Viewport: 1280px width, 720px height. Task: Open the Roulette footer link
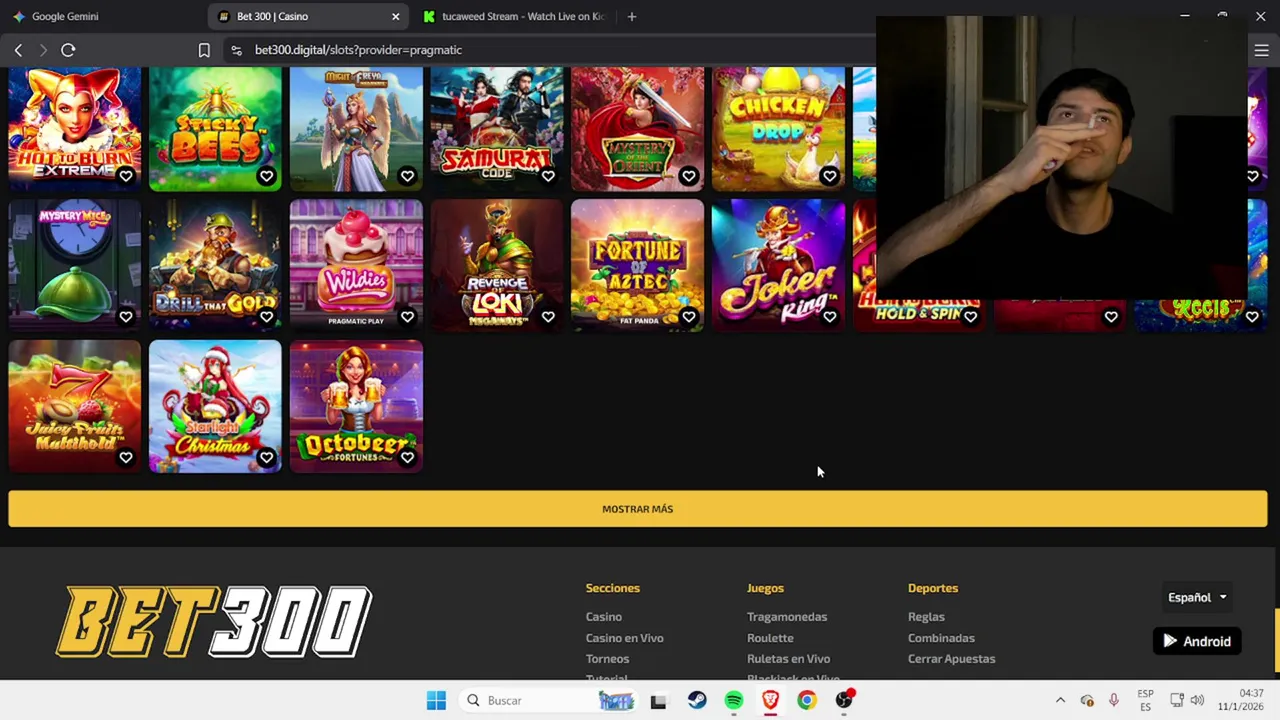[770, 638]
